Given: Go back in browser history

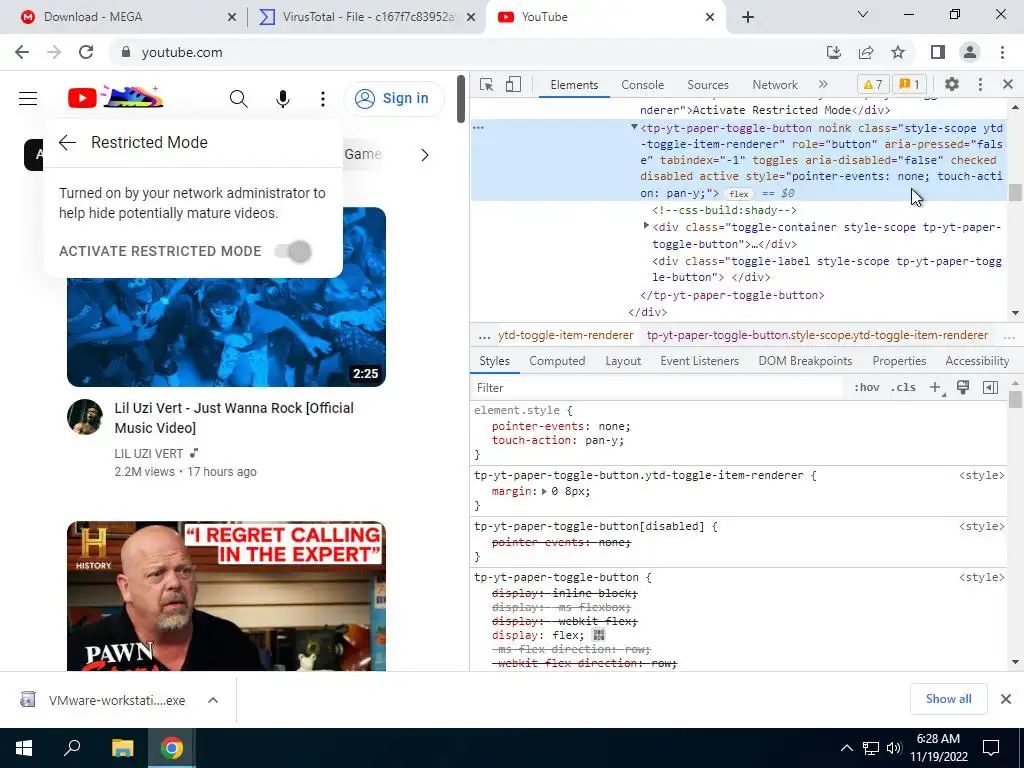Looking at the screenshot, I should coord(22,52).
